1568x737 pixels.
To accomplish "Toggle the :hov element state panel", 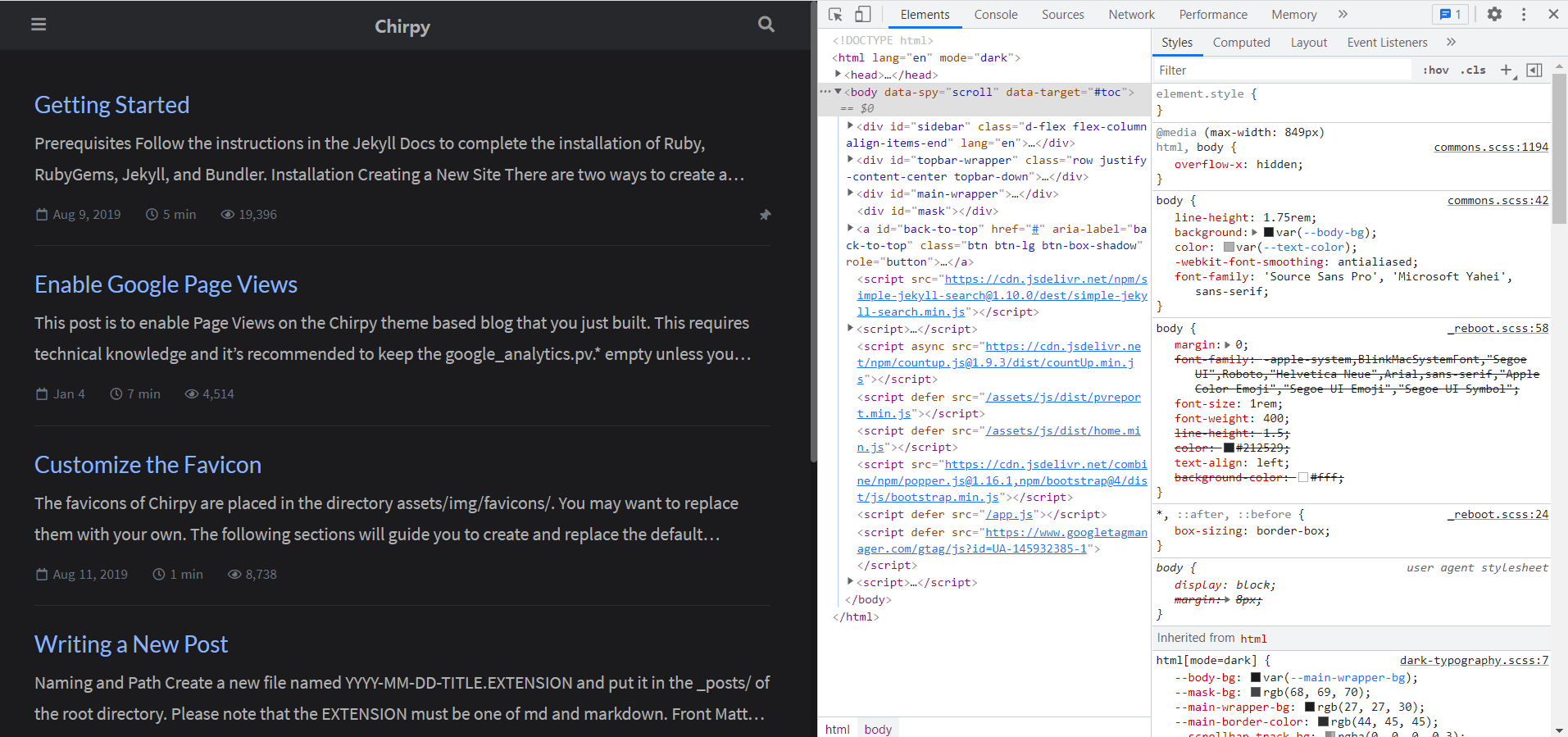I will (1435, 71).
